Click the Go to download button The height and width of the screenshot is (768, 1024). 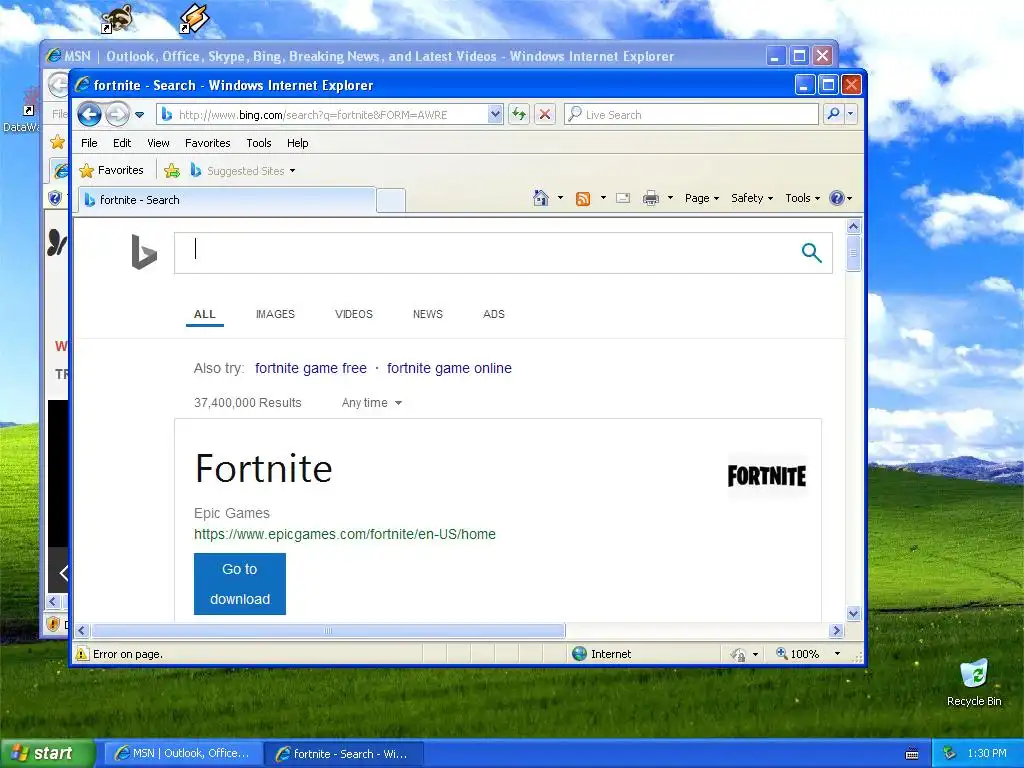[240, 584]
